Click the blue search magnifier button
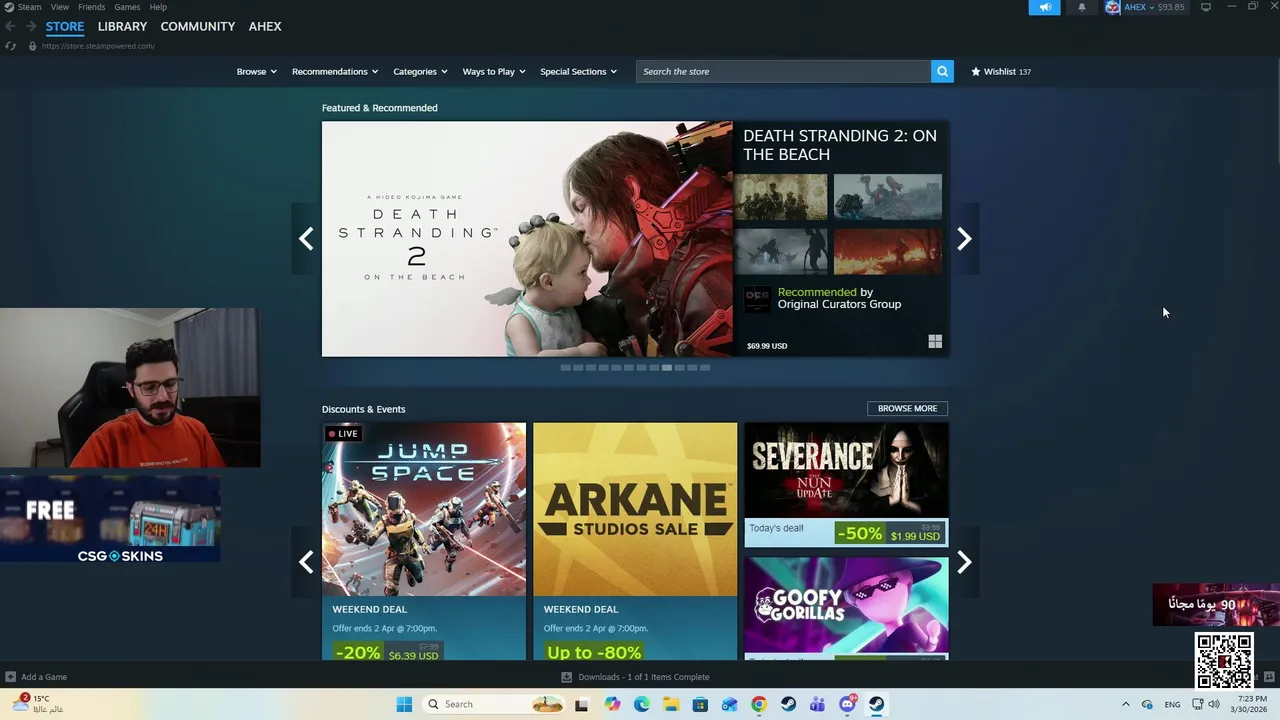 coord(942,71)
